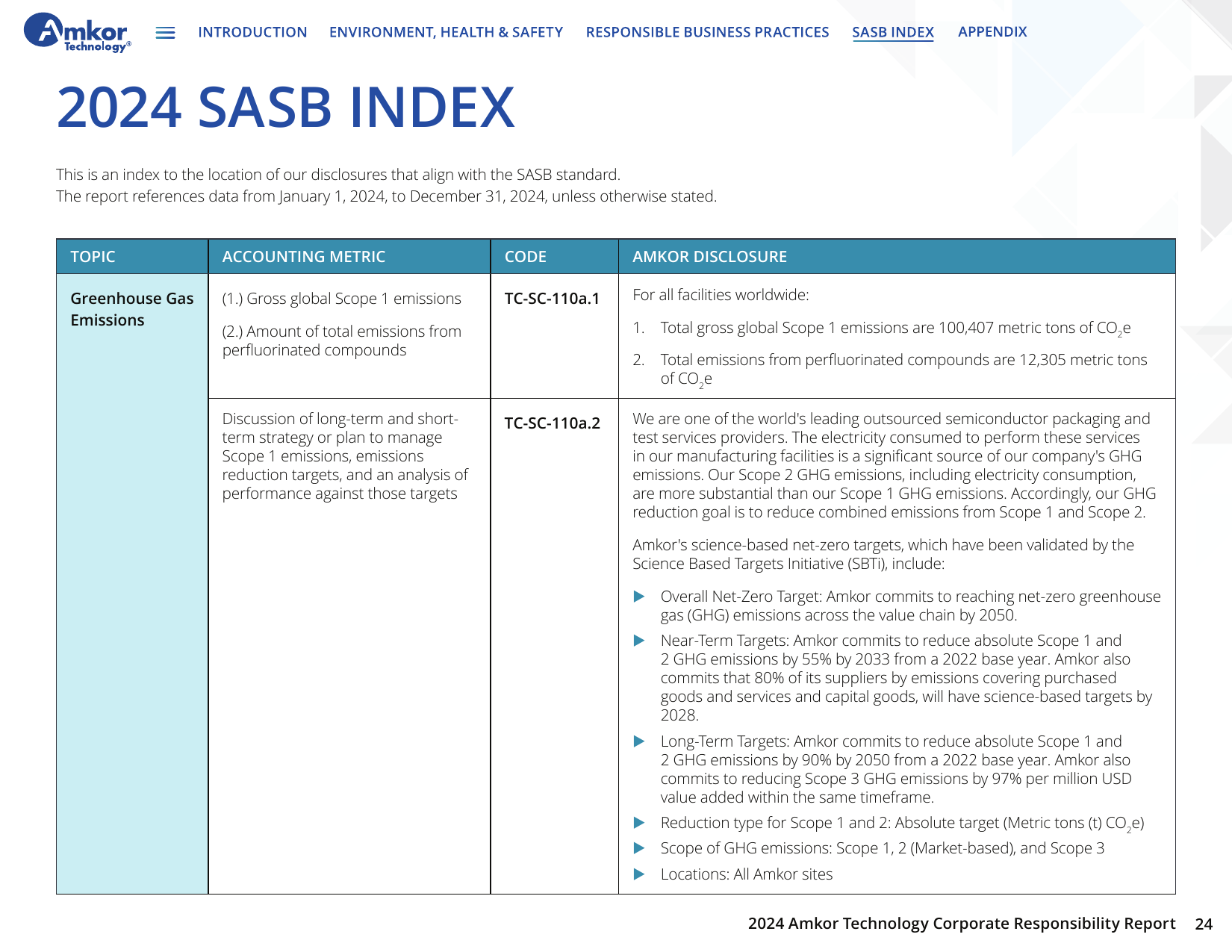The height and width of the screenshot is (952, 1232).
Task: Open the hamburger menu icon
Action: (x=165, y=33)
